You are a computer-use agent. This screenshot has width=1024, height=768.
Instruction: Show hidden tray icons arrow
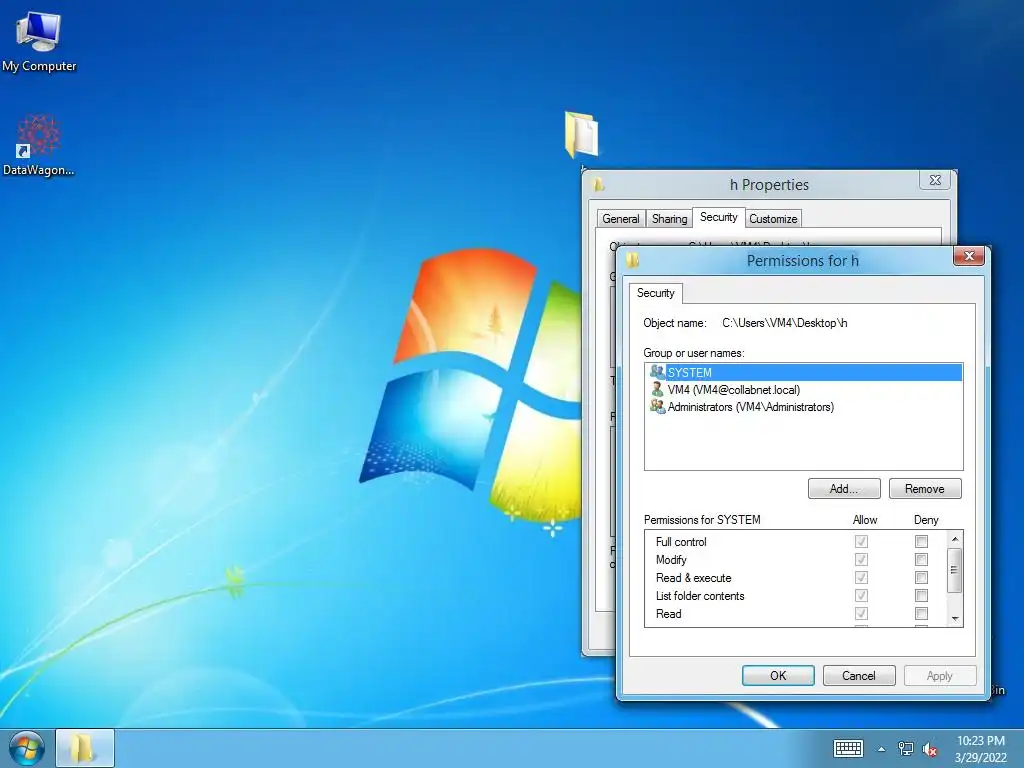(882, 749)
